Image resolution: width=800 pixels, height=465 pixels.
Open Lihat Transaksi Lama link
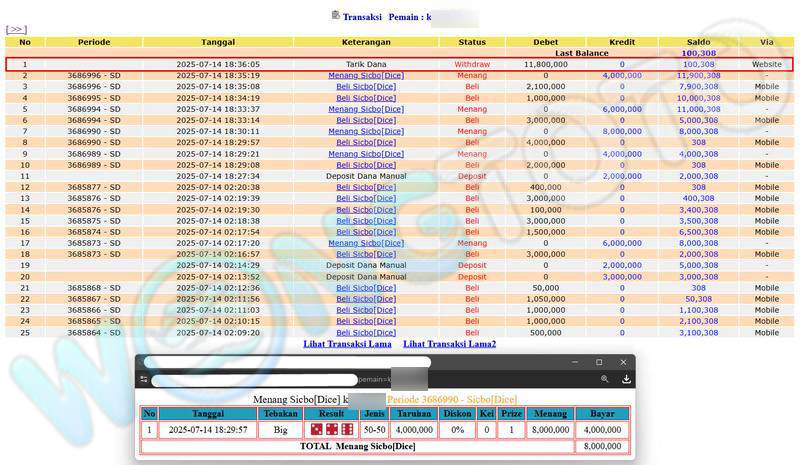click(348, 344)
